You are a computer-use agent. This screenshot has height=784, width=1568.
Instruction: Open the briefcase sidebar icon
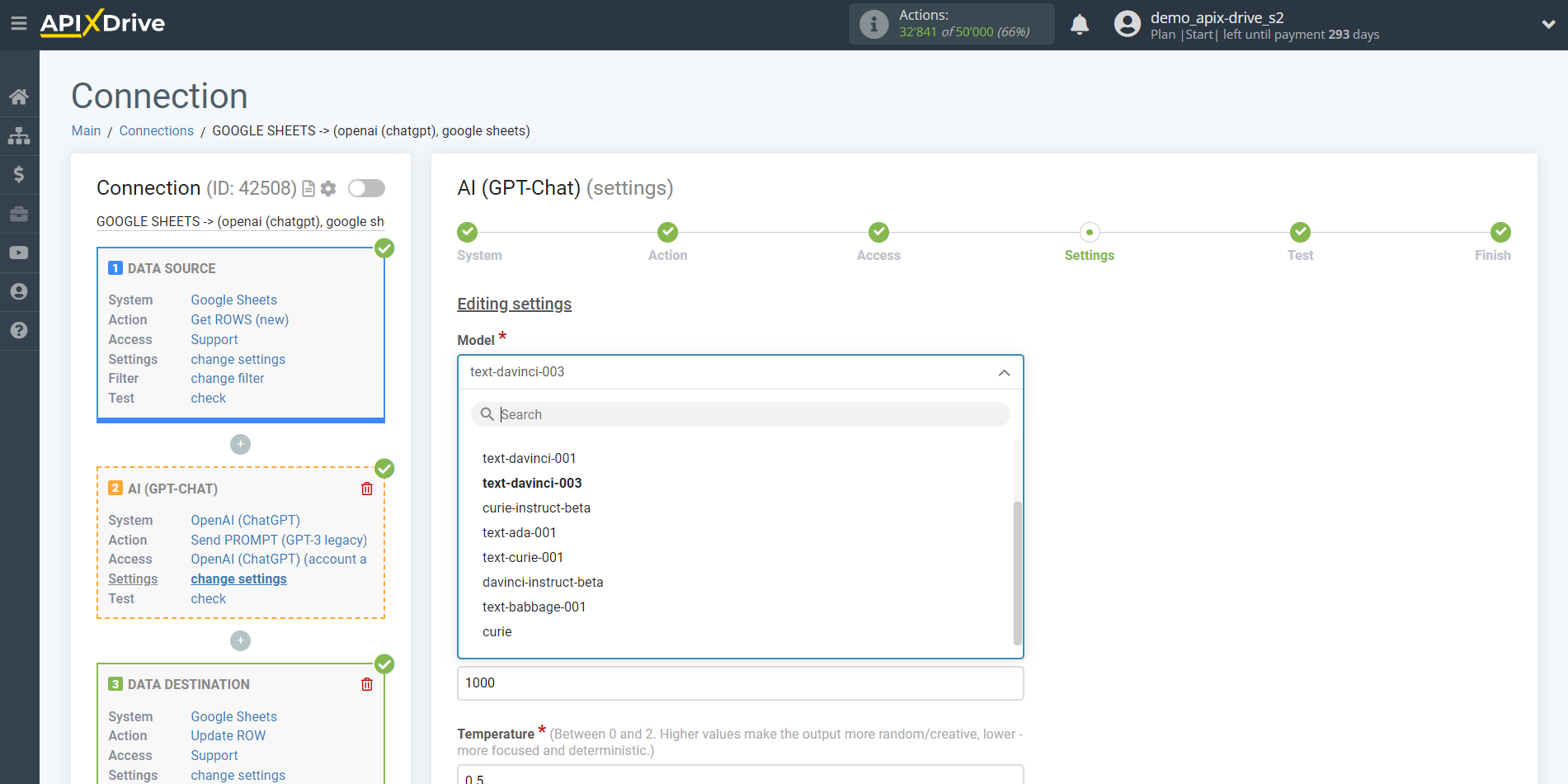(x=19, y=214)
